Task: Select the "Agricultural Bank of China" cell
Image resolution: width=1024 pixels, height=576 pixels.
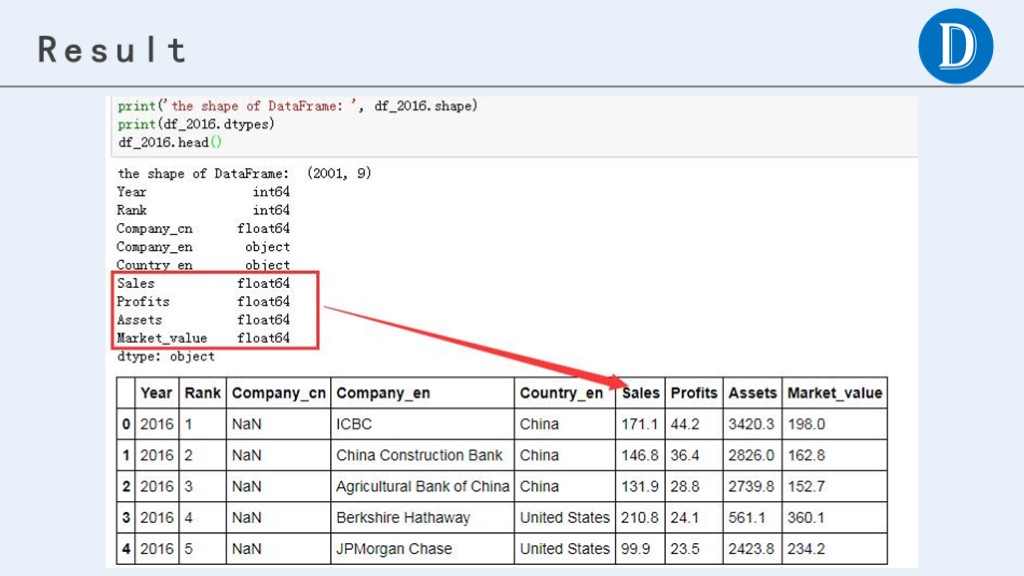Action: (x=423, y=487)
